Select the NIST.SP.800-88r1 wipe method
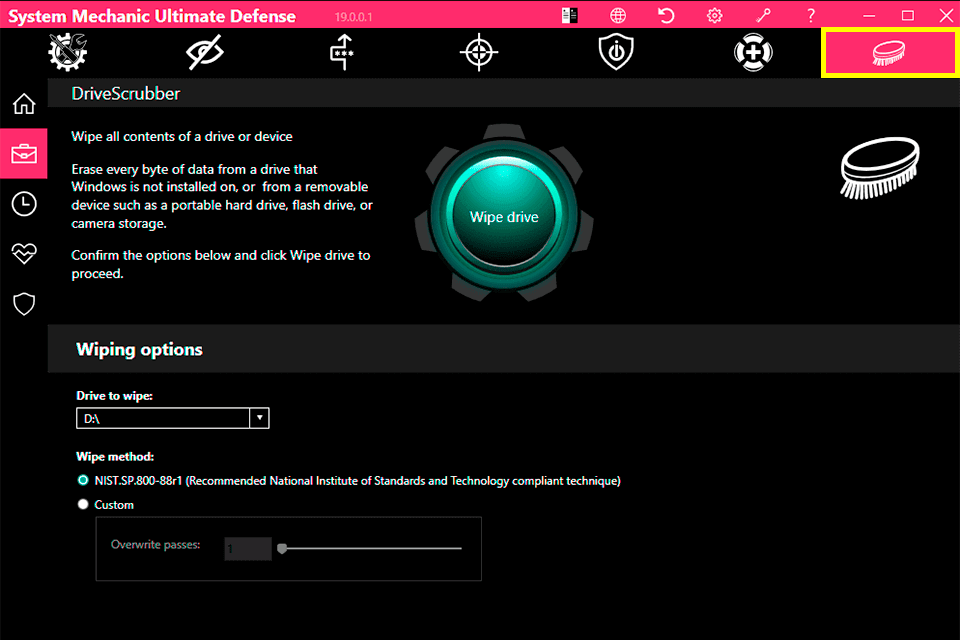 (x=83, y=480)
